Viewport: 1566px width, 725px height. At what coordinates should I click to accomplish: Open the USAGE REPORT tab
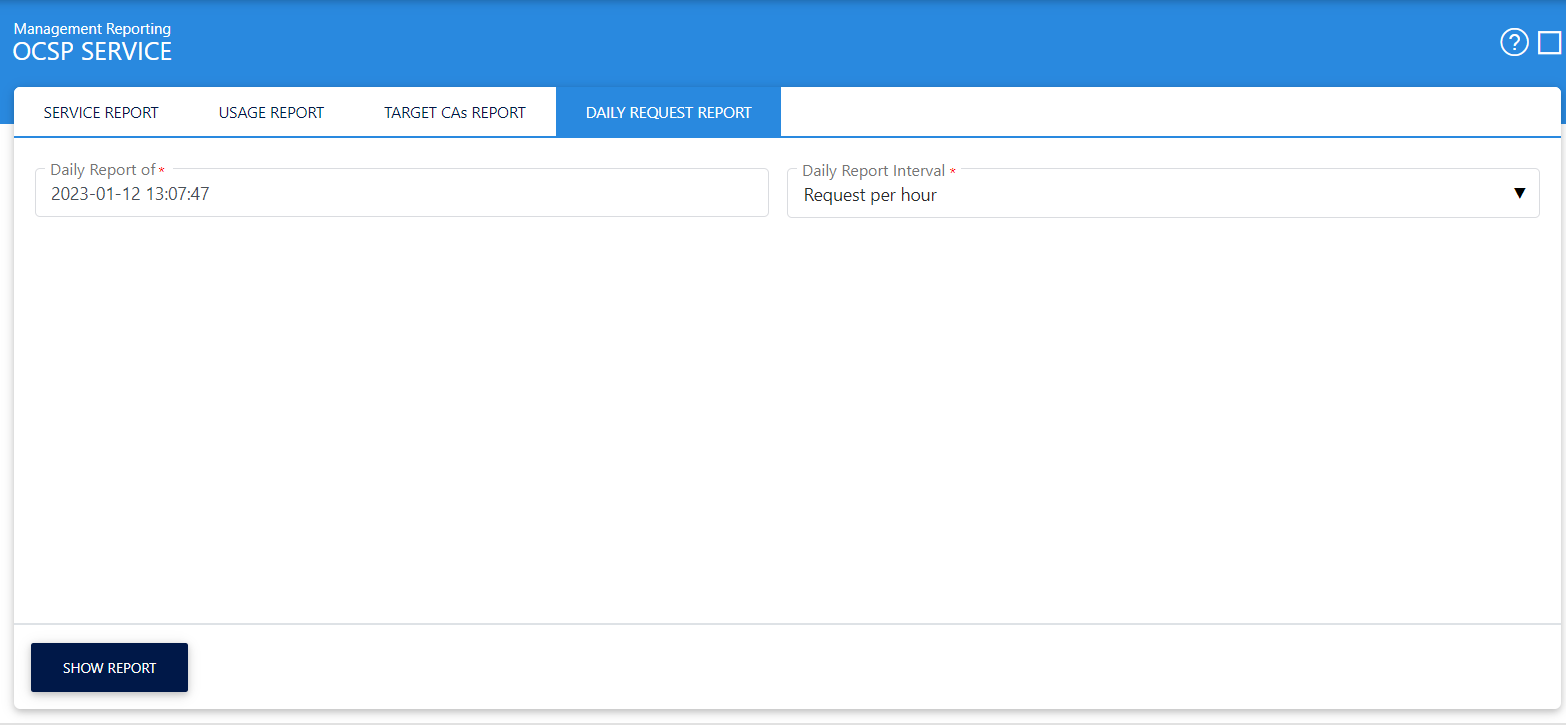tap(271, 113)
